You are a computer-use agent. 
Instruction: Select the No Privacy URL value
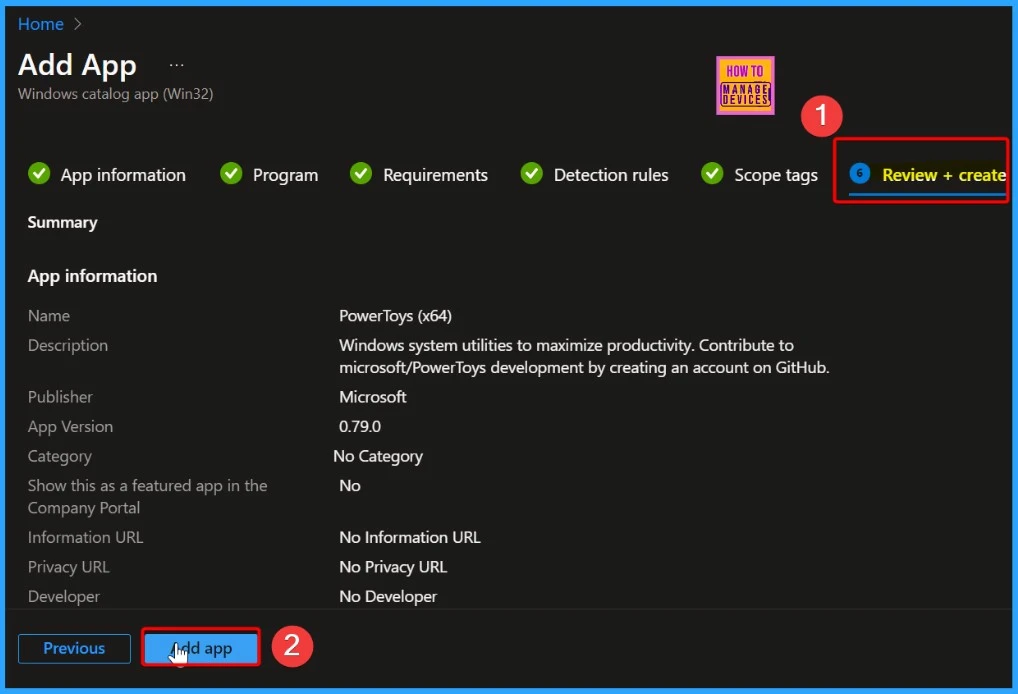[393, 567]
